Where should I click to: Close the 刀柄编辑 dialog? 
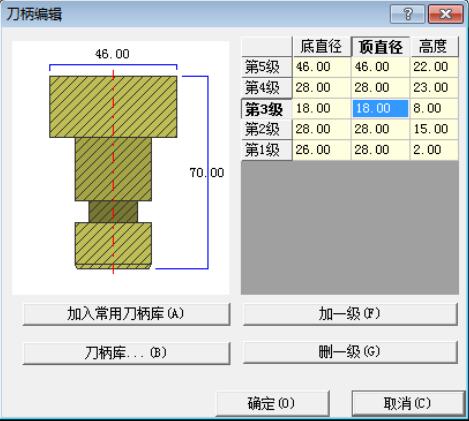pyautogui.click(x=446, y=14)
